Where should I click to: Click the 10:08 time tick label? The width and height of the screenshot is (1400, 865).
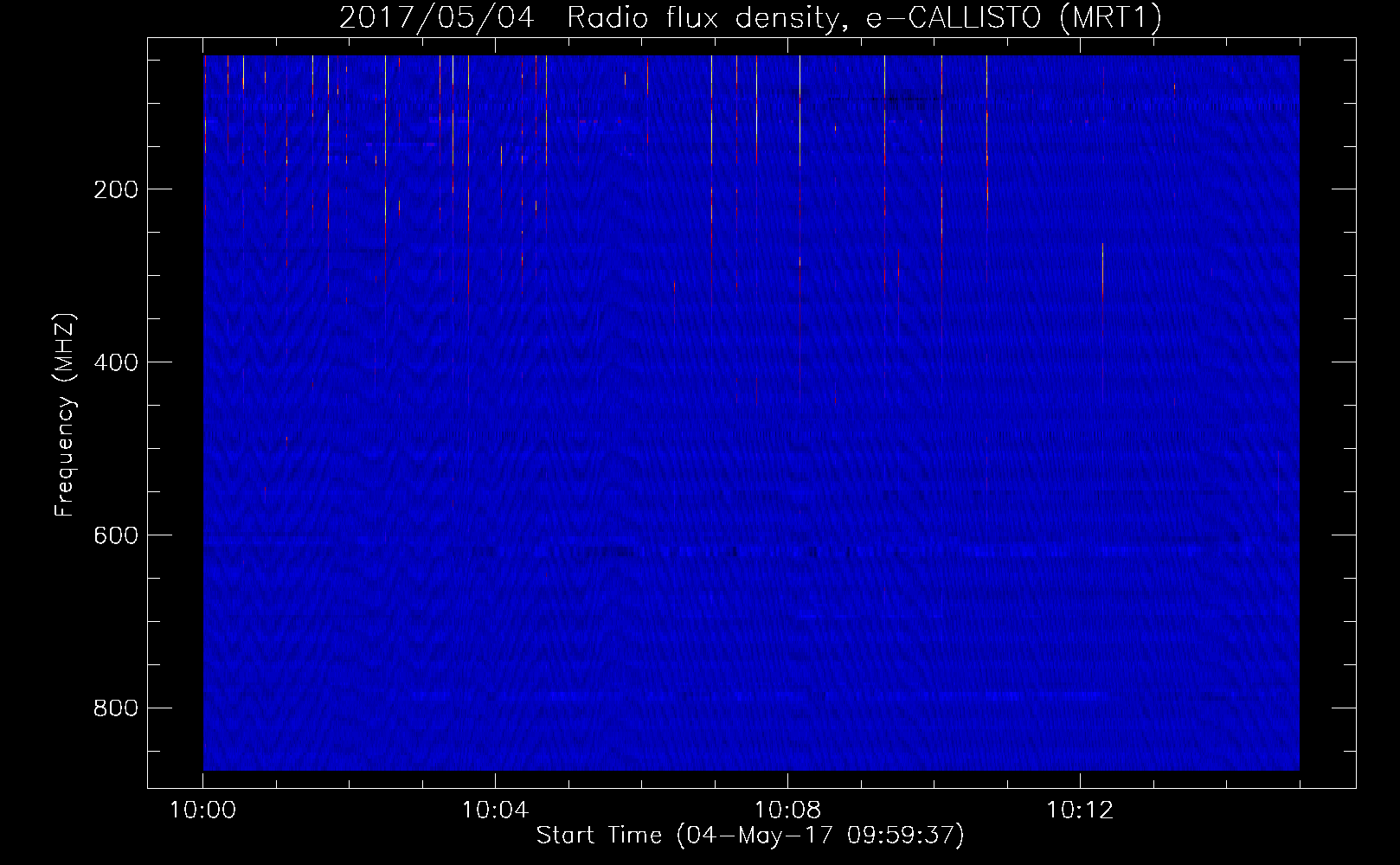click(x=787, y=811)
